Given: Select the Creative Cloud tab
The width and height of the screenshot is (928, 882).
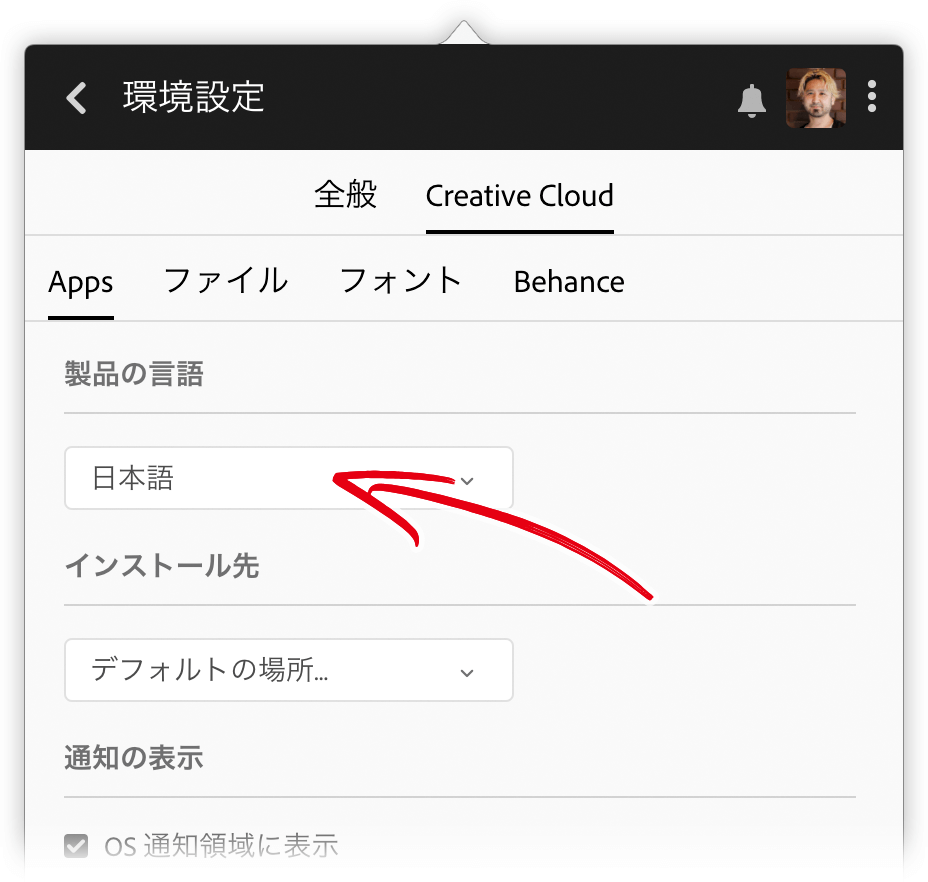Looking at the screenshot, I should coord(520,196).
